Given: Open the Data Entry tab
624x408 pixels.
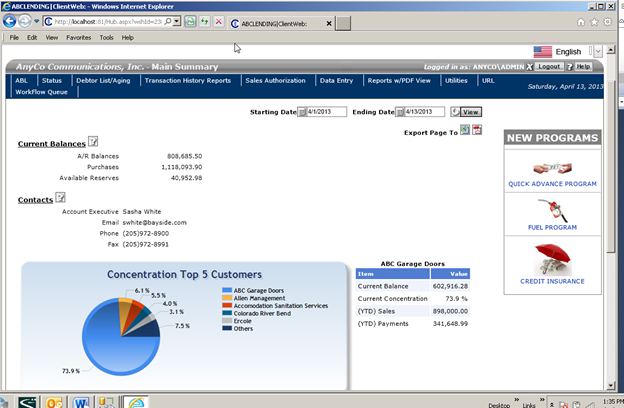Looking at the screenshot, I should [336, 80].
